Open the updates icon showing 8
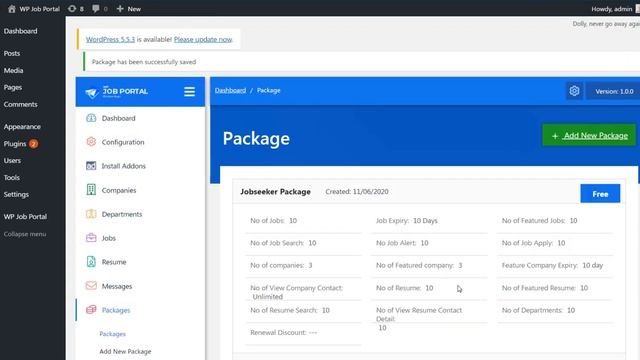This screenshot has width=640, height=360. point(76,9)
